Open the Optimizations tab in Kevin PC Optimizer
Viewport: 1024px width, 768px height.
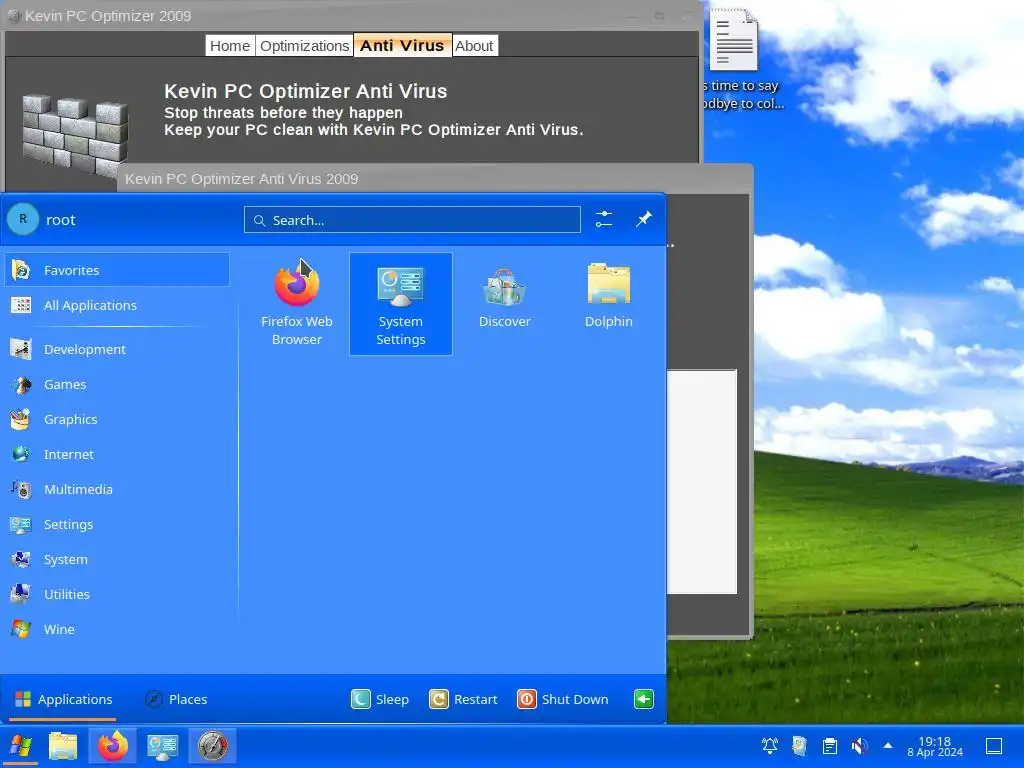(x=304, y=46)
